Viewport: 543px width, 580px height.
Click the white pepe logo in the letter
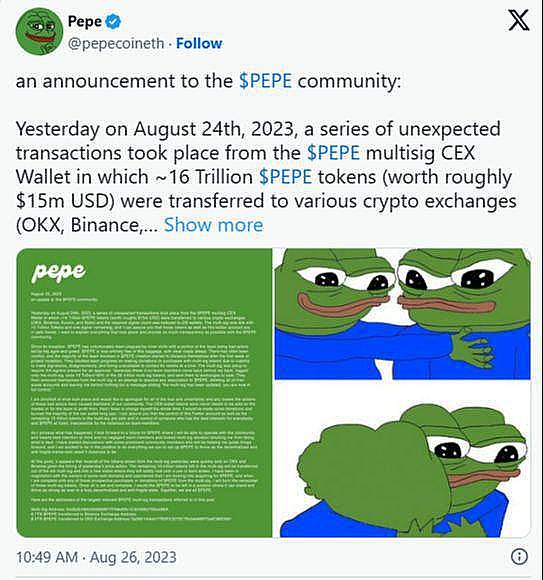[x=58, y=272]
